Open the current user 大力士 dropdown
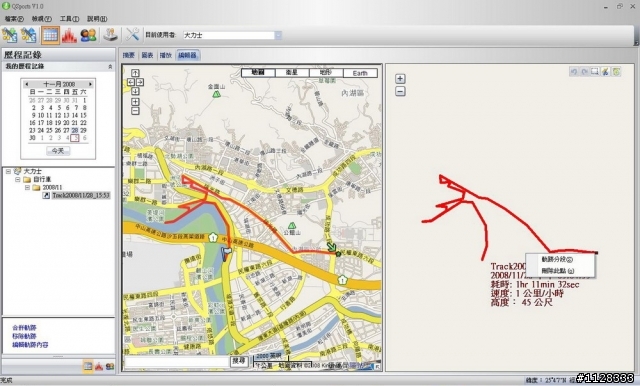The image size is (640, 386). pos(278,35)
